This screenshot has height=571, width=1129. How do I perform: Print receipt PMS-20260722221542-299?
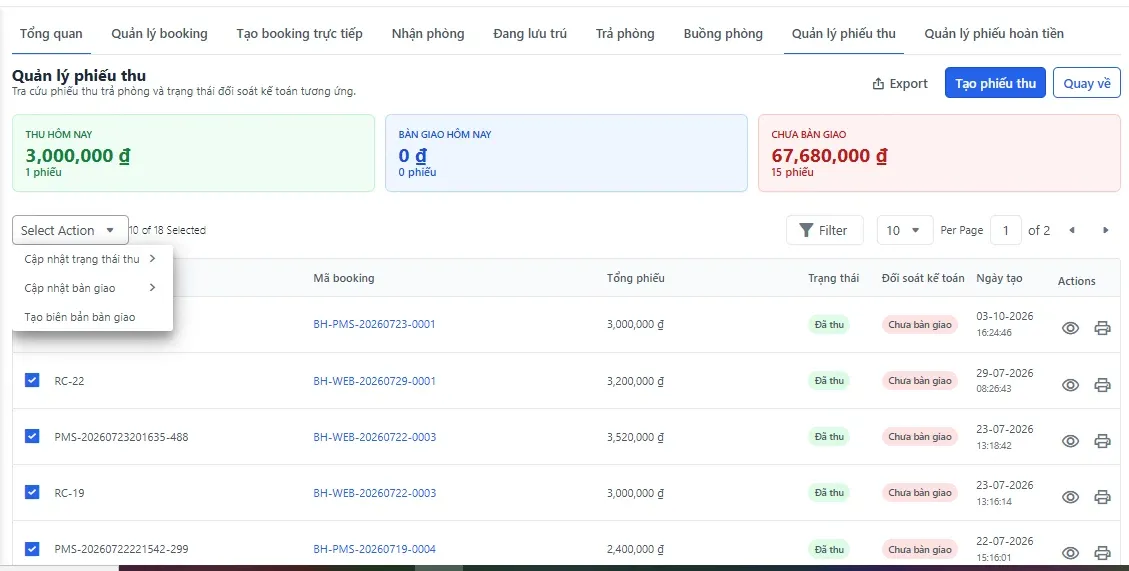[x=1102, y=553]
